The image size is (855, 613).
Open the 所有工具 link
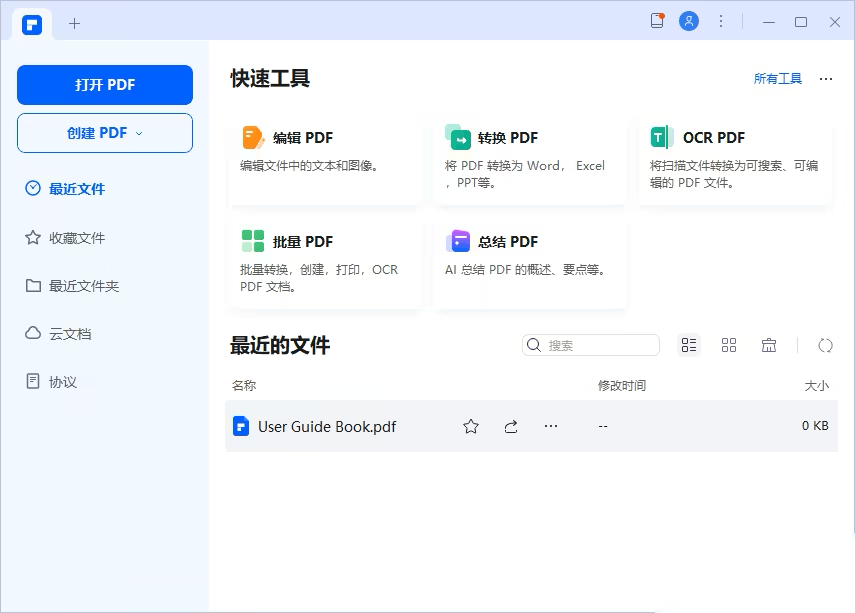pyautogui.click(x=777, y=79)
